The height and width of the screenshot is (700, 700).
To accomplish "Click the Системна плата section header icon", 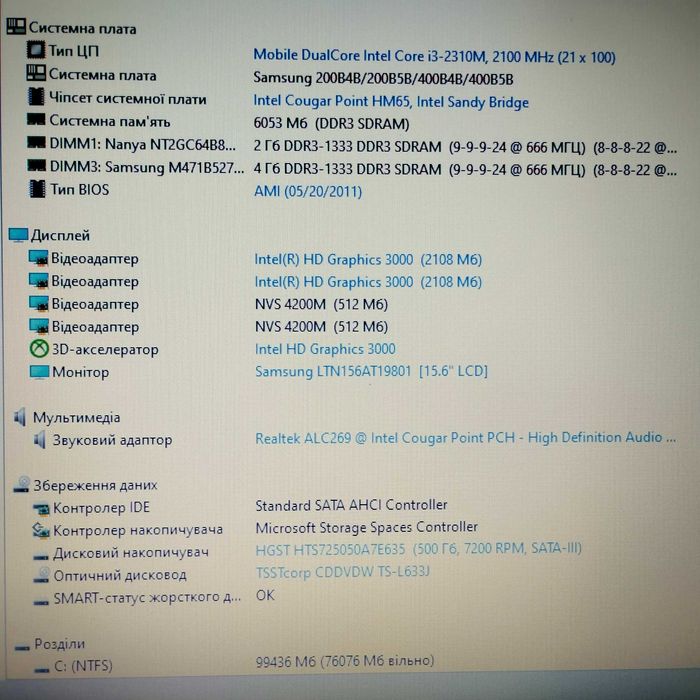I will coord(16,26).
